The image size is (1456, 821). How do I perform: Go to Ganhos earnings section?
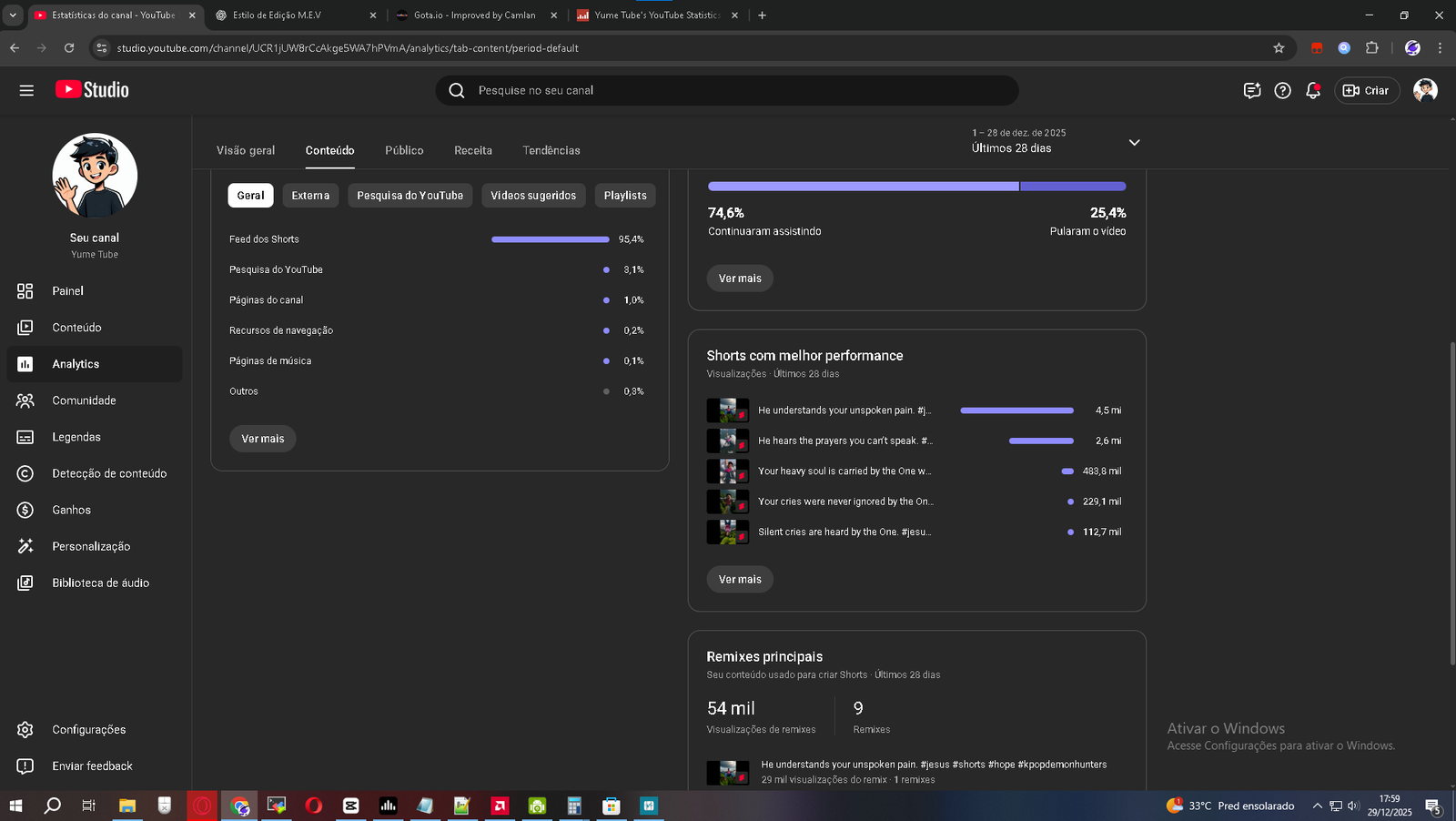71,510
